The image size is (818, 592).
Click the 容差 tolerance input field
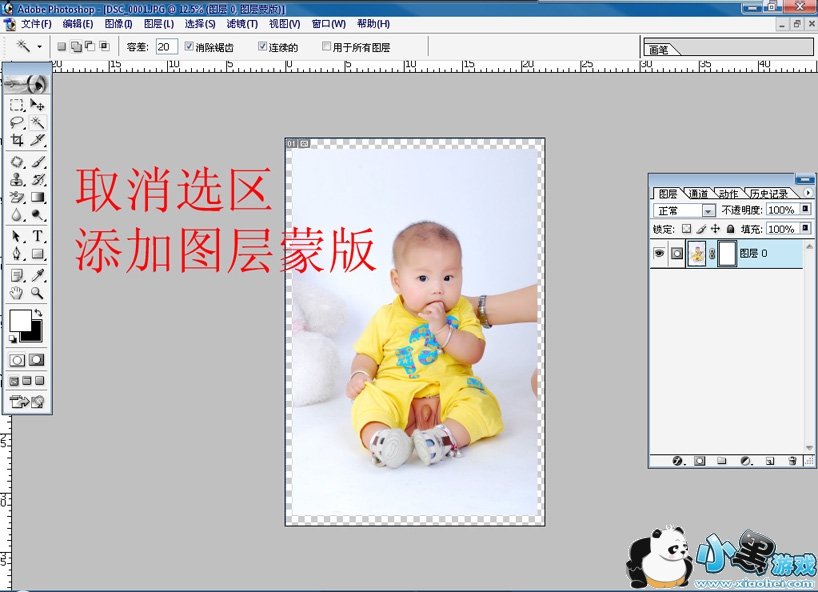point(166,46)
